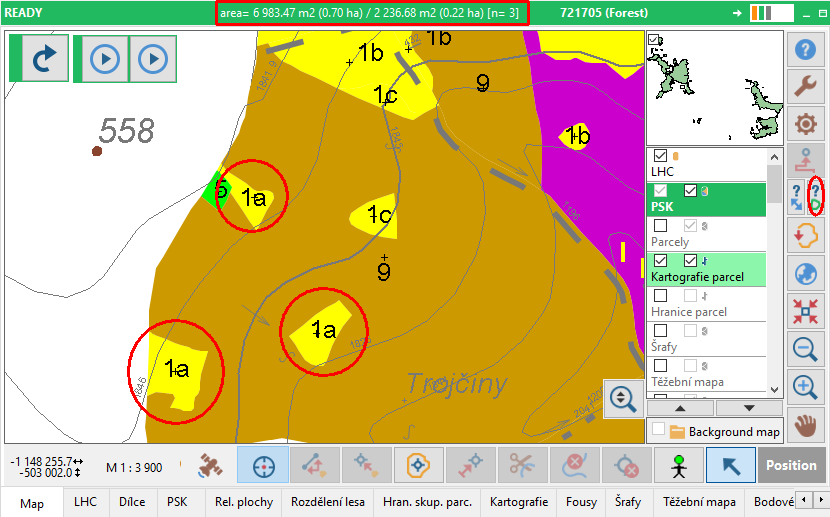Click the zoom in magnifier icon

(805, 387)
